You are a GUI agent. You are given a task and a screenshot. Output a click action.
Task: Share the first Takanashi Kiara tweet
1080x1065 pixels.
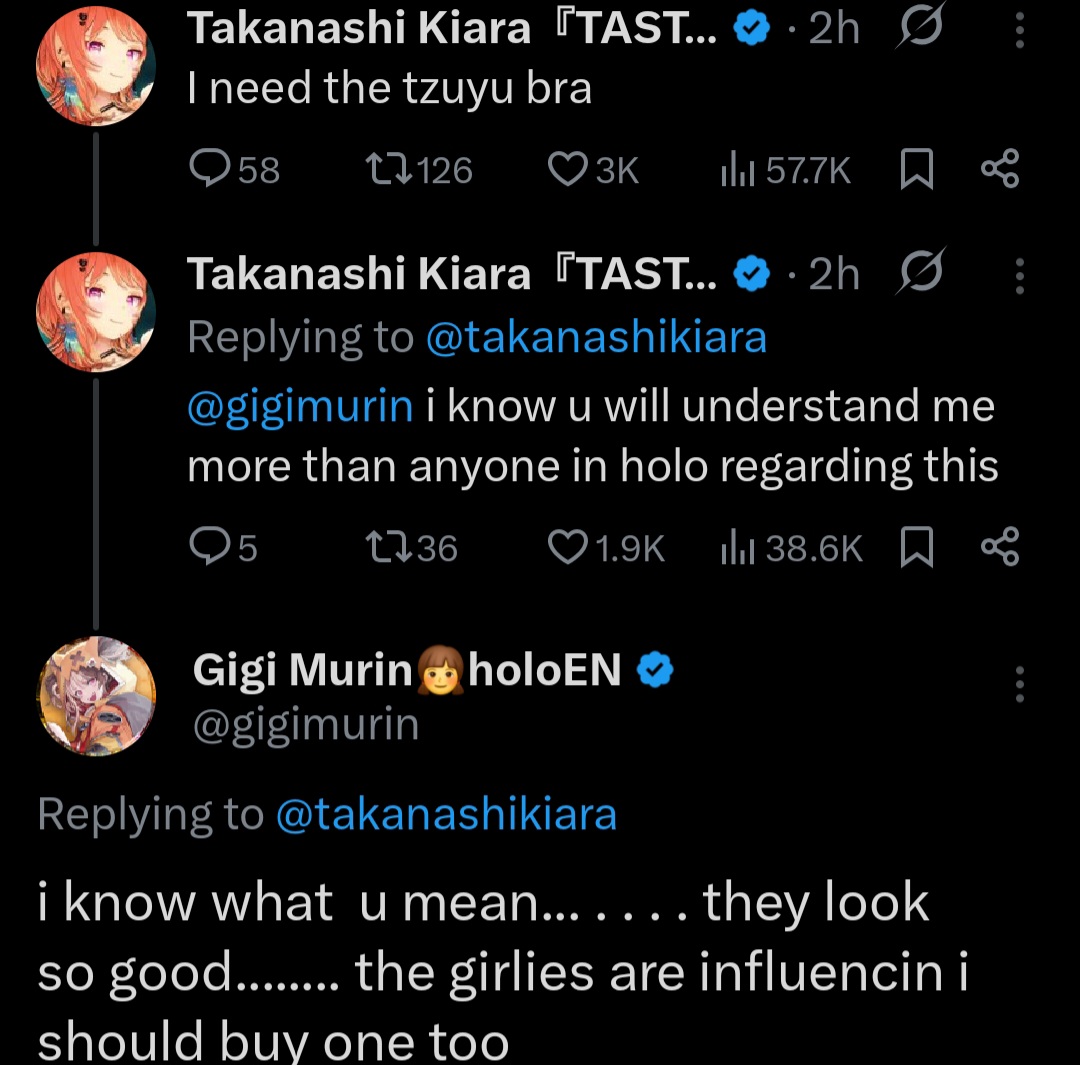(999, 170)
